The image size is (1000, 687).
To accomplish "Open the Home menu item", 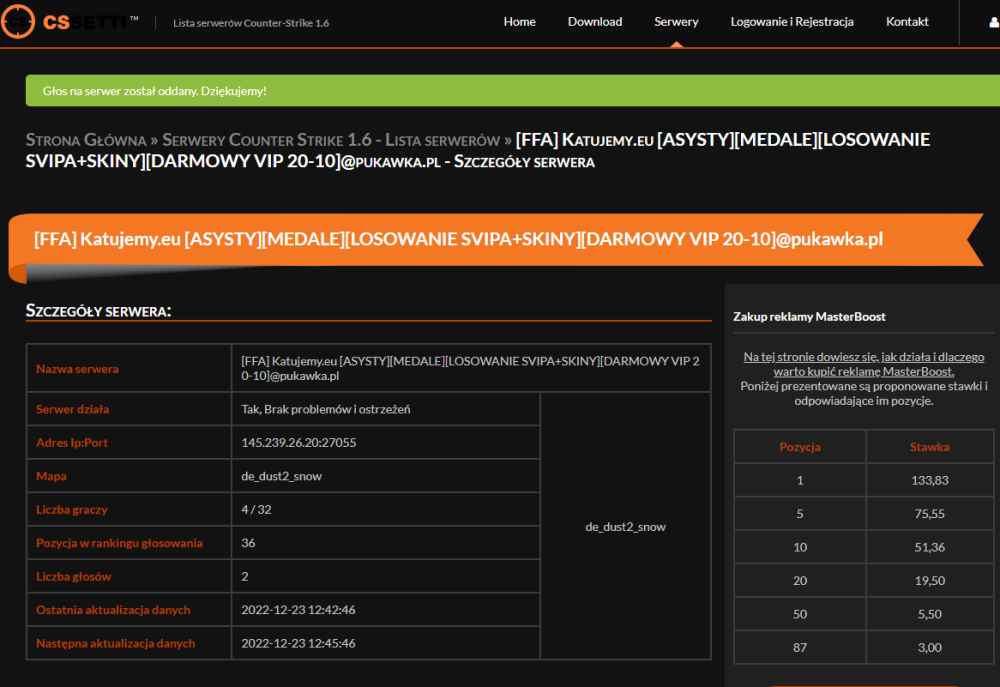I will click(519, 22).
